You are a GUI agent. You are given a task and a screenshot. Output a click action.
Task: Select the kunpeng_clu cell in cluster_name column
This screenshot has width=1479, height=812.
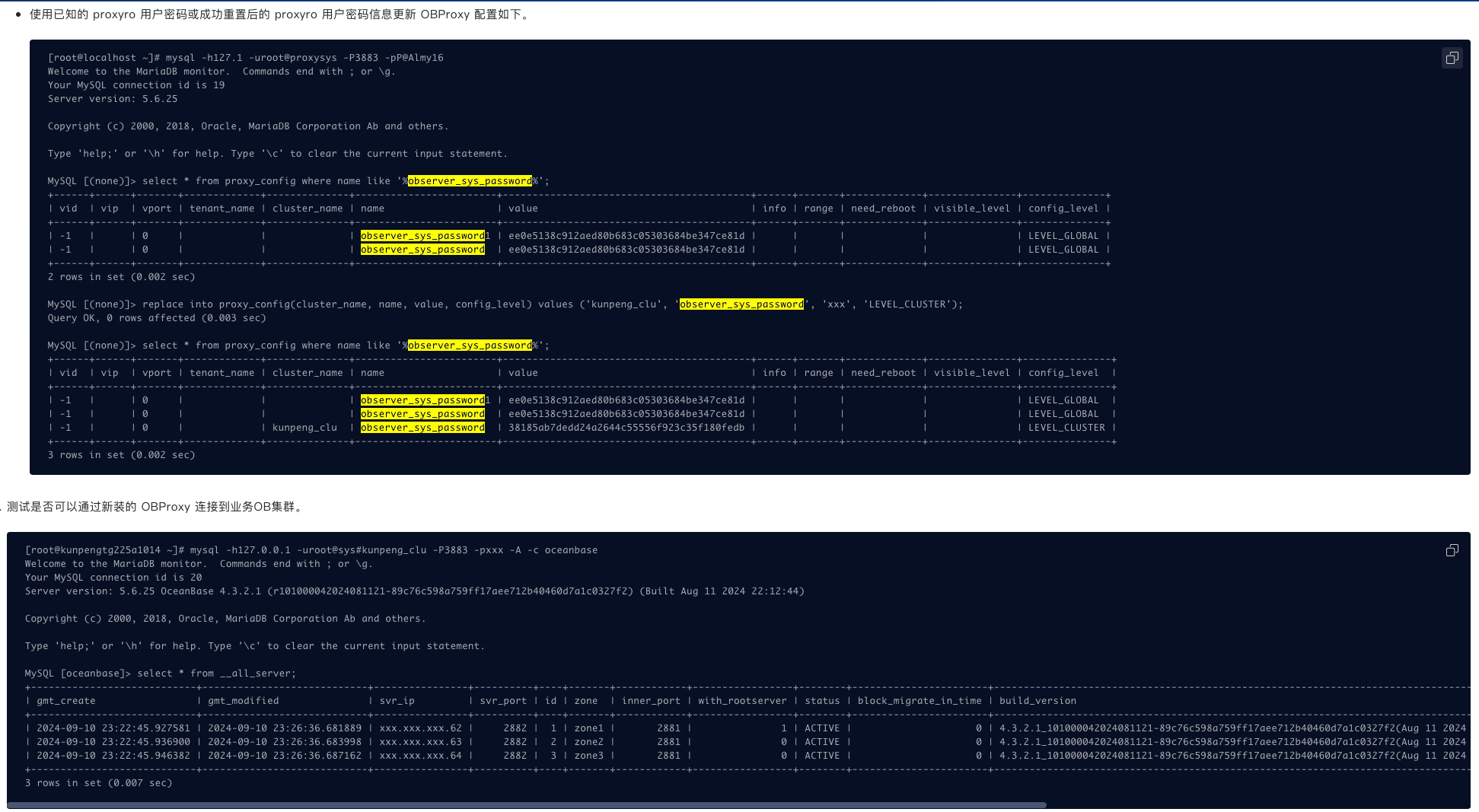tap(304, 428)
